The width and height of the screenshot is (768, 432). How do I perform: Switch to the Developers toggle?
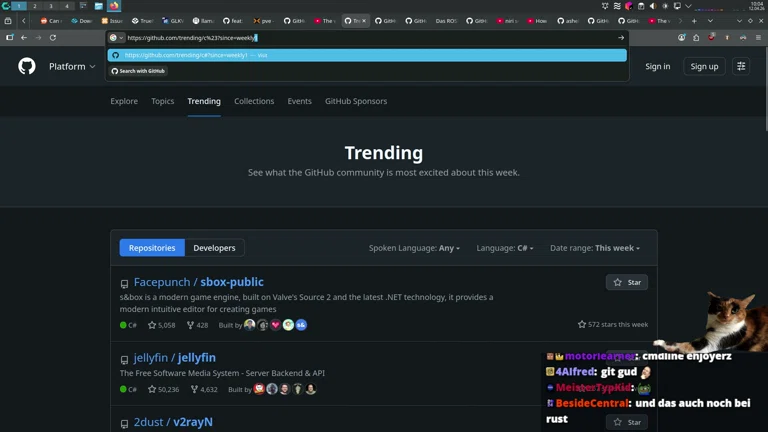pos(214,248)
